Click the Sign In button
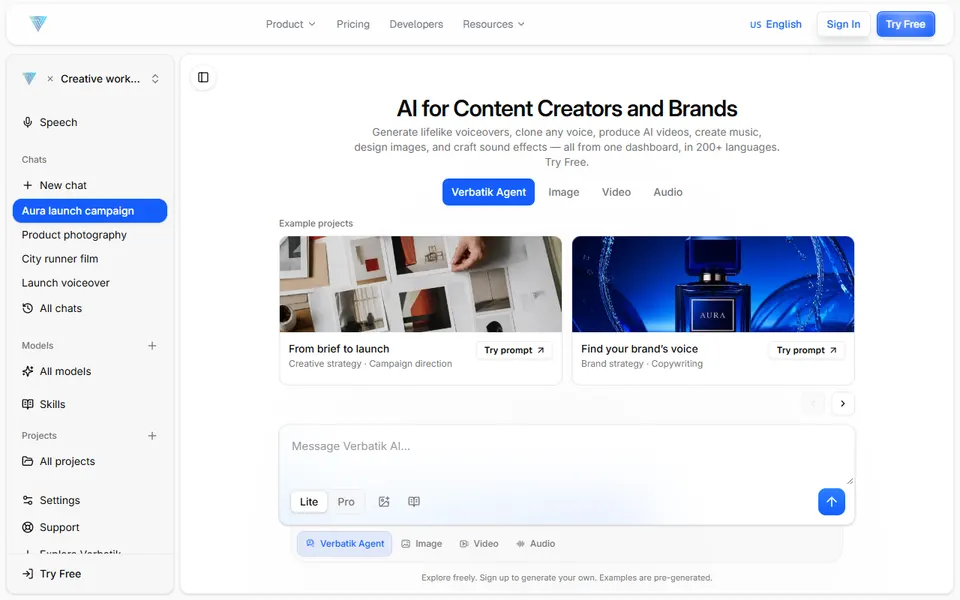The image size is (960, 600). coord(843,24)
